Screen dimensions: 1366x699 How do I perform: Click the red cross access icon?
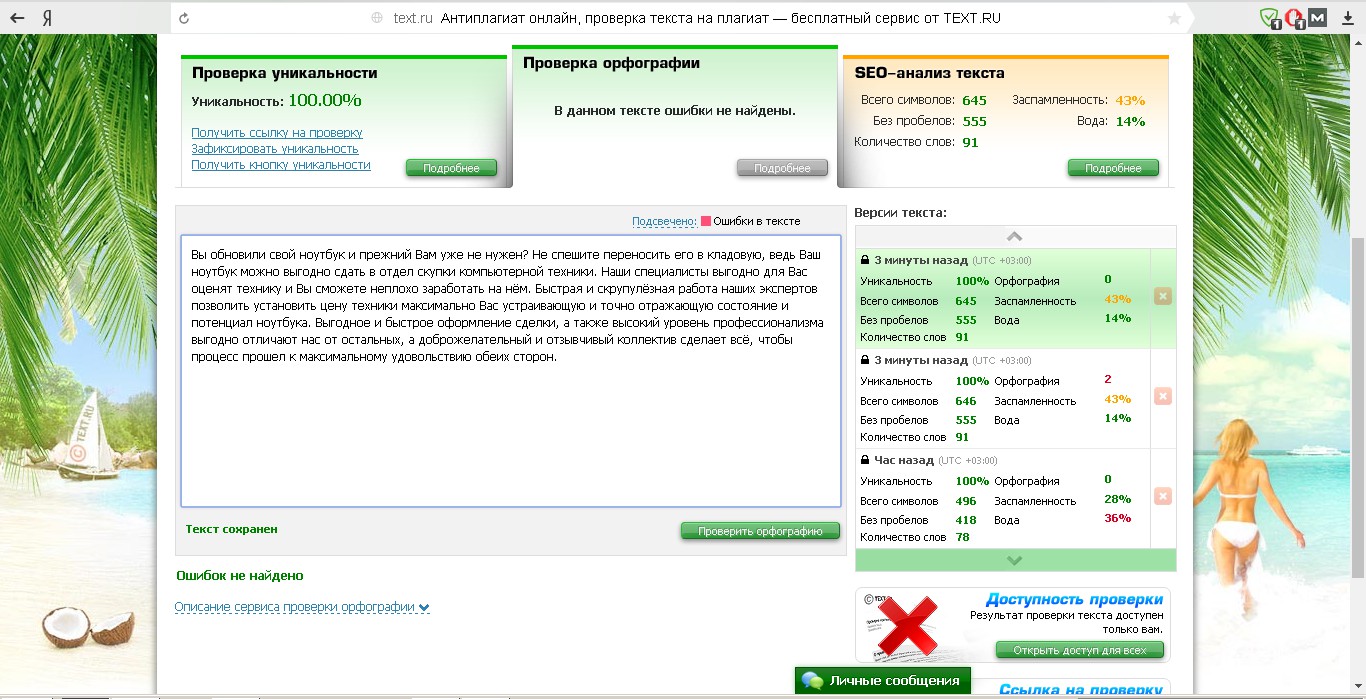coord(908,626)
